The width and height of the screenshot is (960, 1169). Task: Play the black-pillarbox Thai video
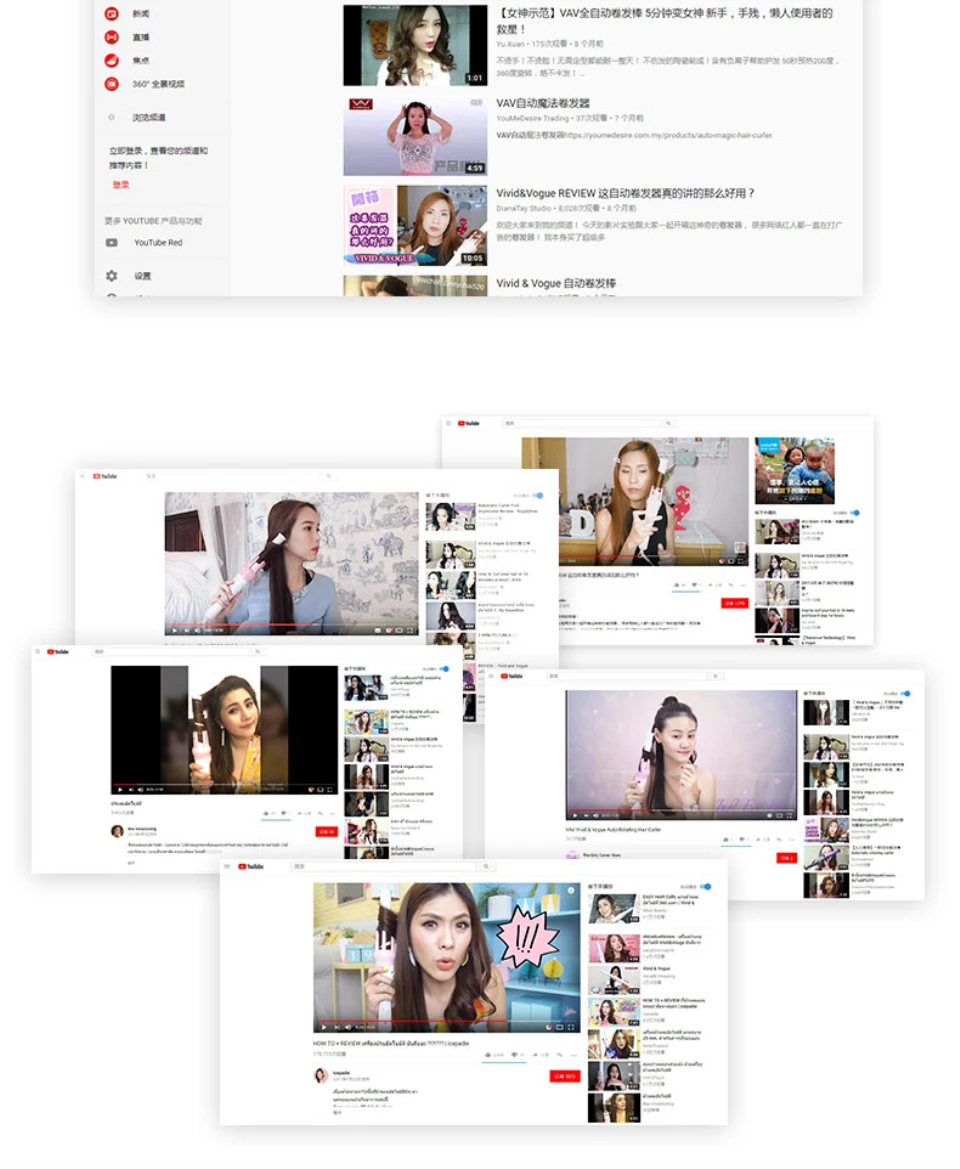[x=119, y=789]
